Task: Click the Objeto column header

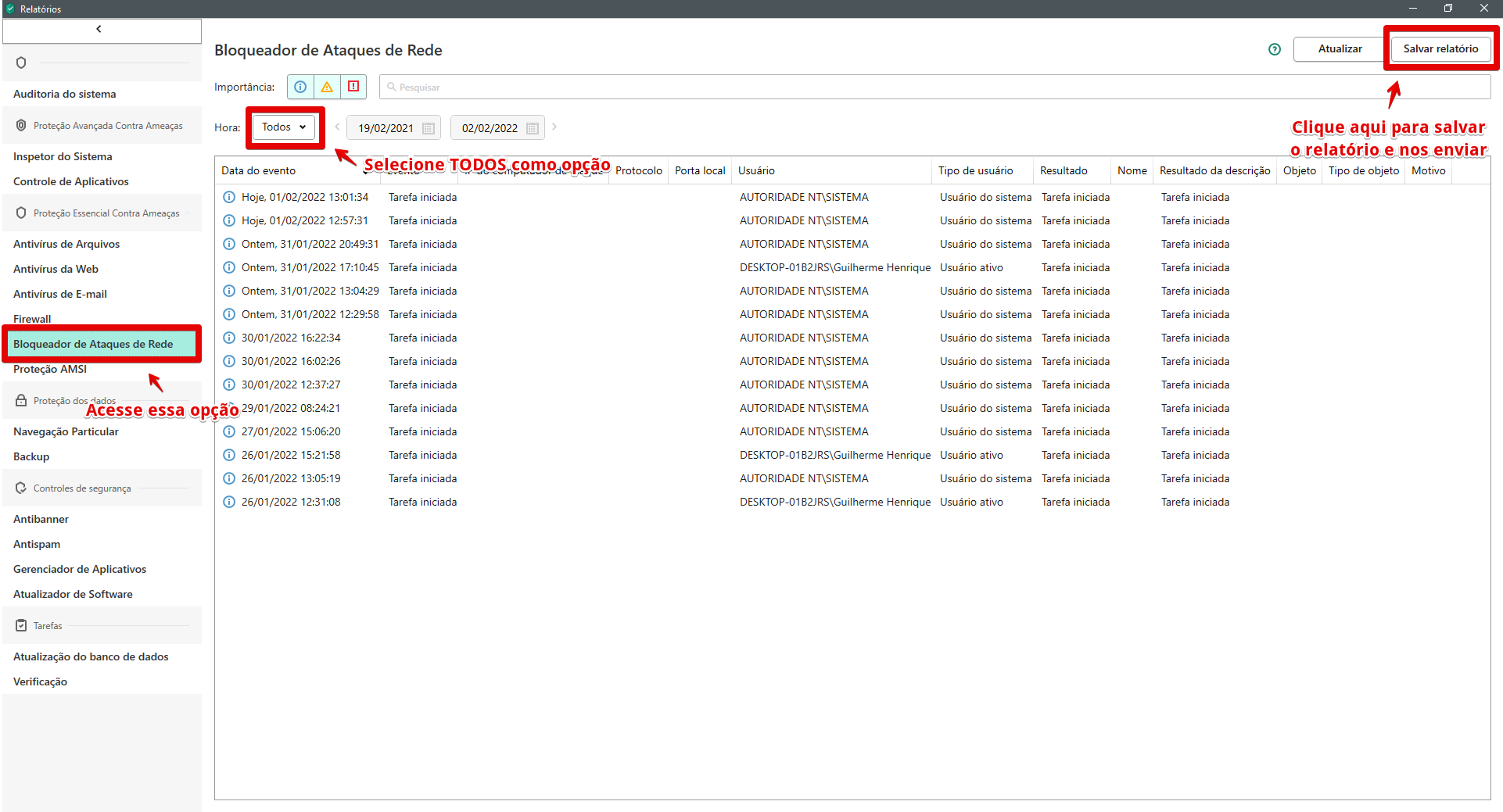Action: click(x=1299, y=170)
